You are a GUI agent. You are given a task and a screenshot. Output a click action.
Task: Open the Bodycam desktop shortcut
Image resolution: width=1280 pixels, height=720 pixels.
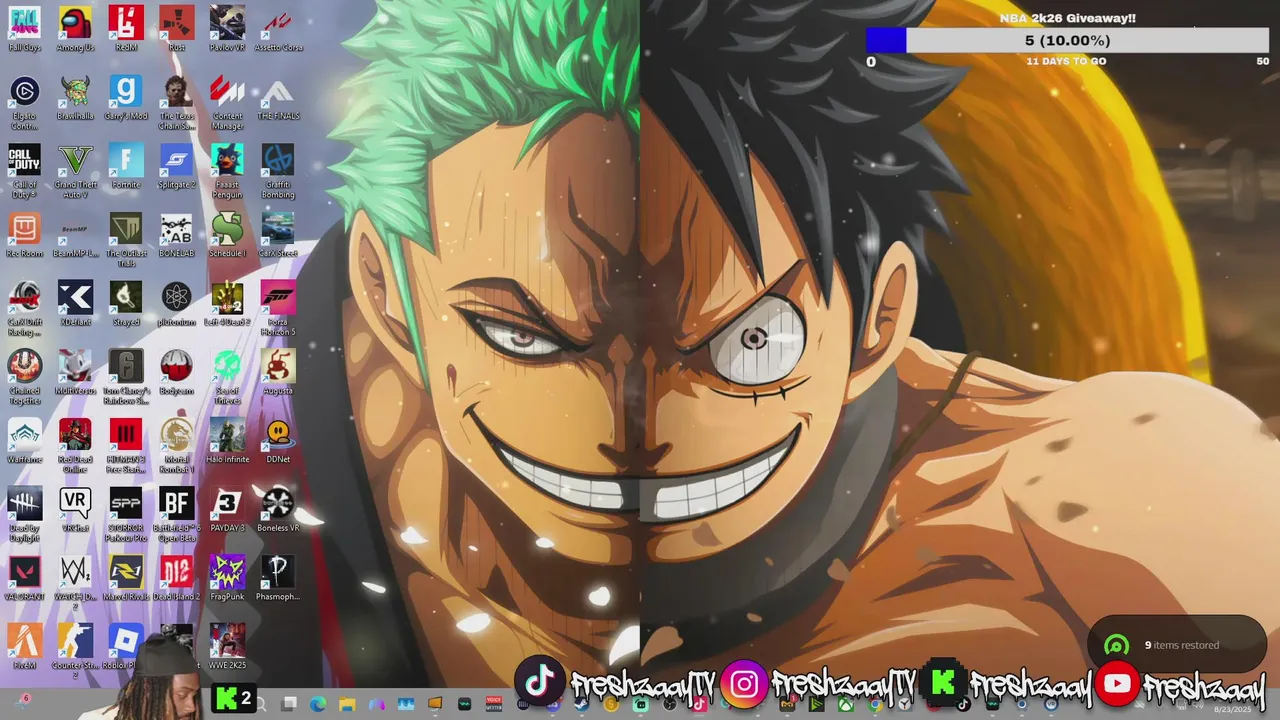pos(177,372)
